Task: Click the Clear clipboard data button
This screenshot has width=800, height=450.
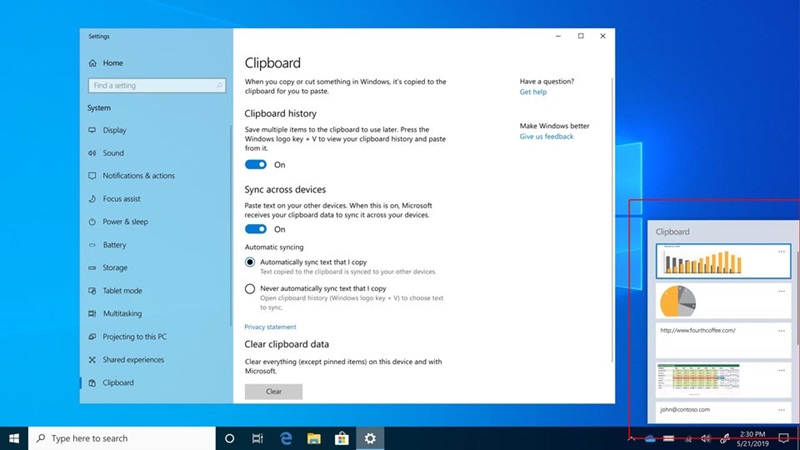Action: (x=273, y=392)
